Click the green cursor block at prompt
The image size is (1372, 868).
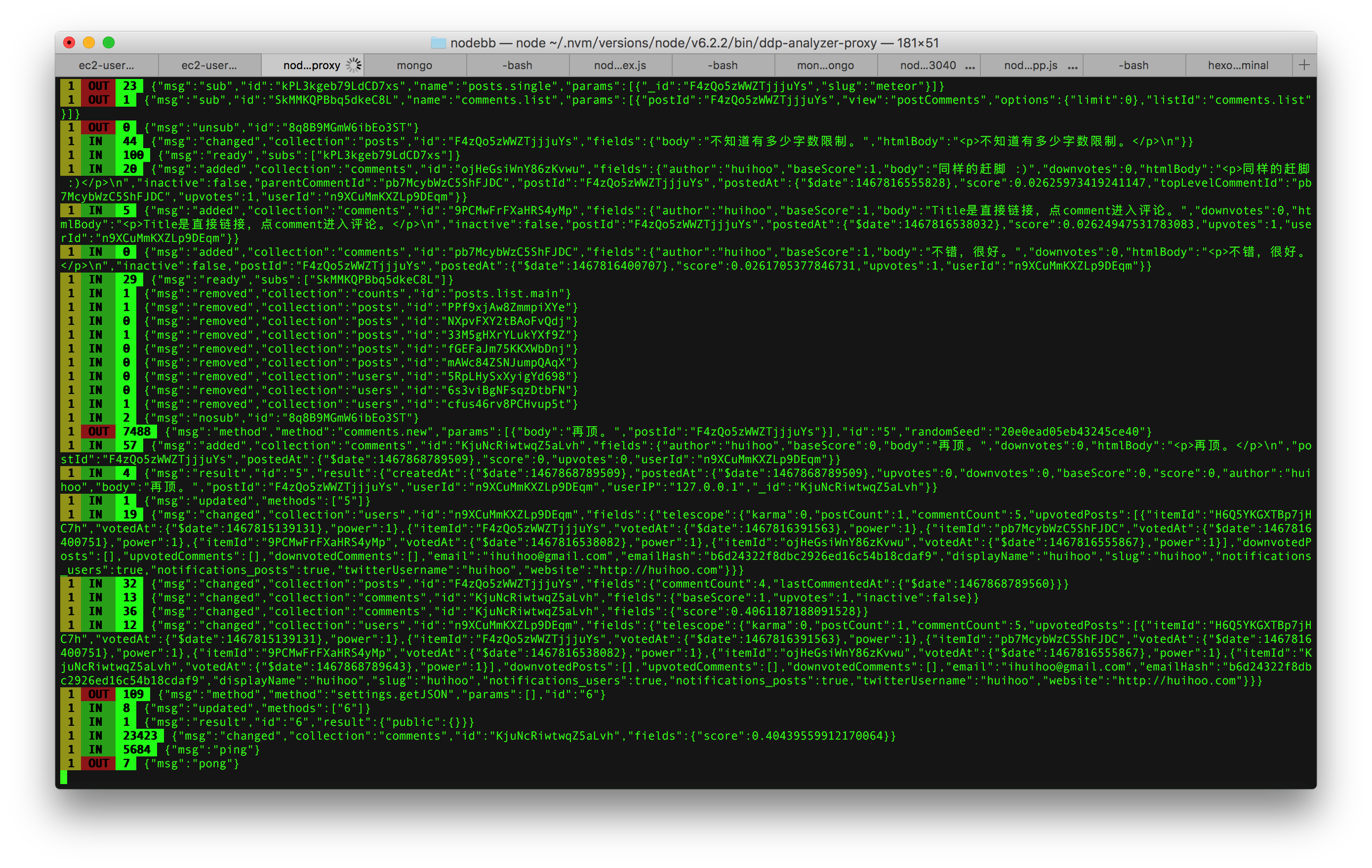[64, 777]
